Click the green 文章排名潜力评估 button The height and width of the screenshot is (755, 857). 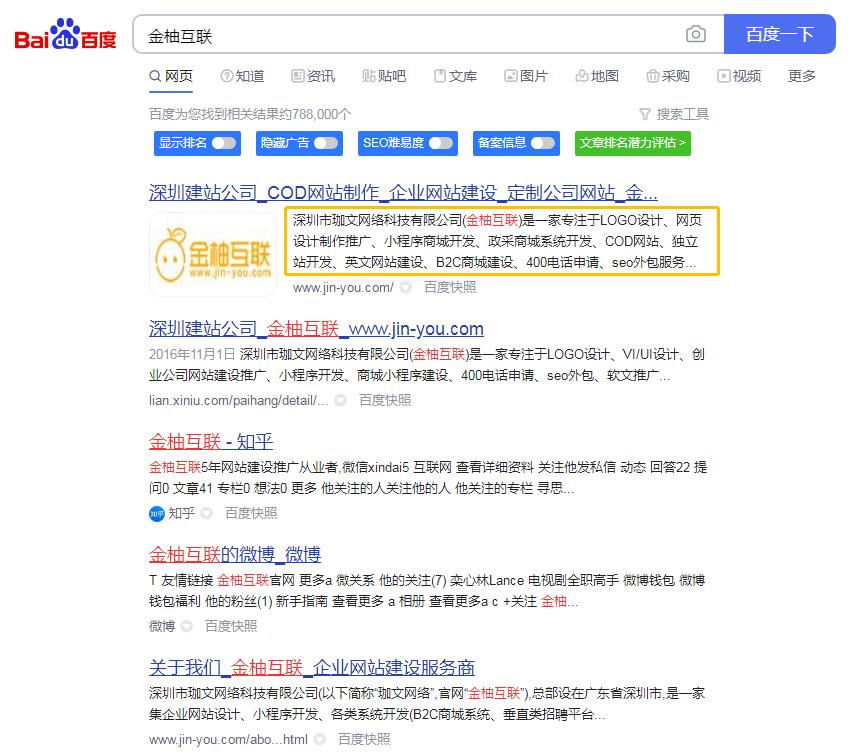click(633, 143)
